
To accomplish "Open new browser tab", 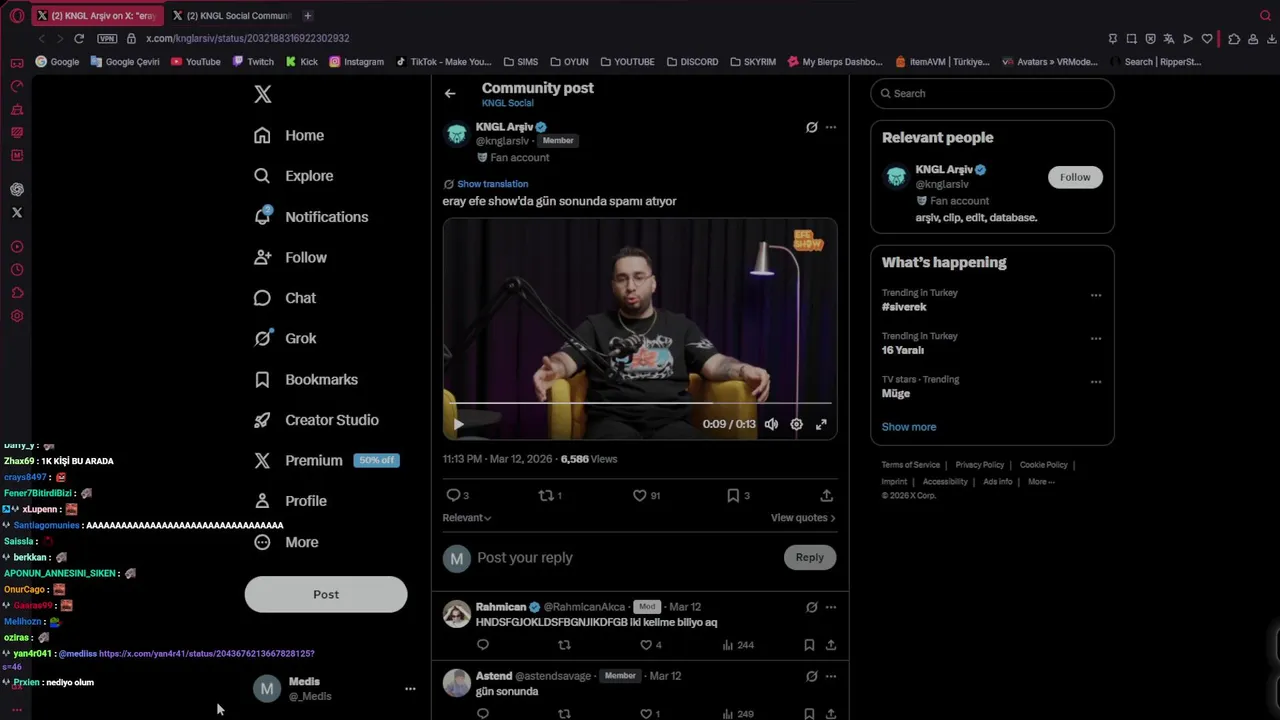I will point(307,16).
